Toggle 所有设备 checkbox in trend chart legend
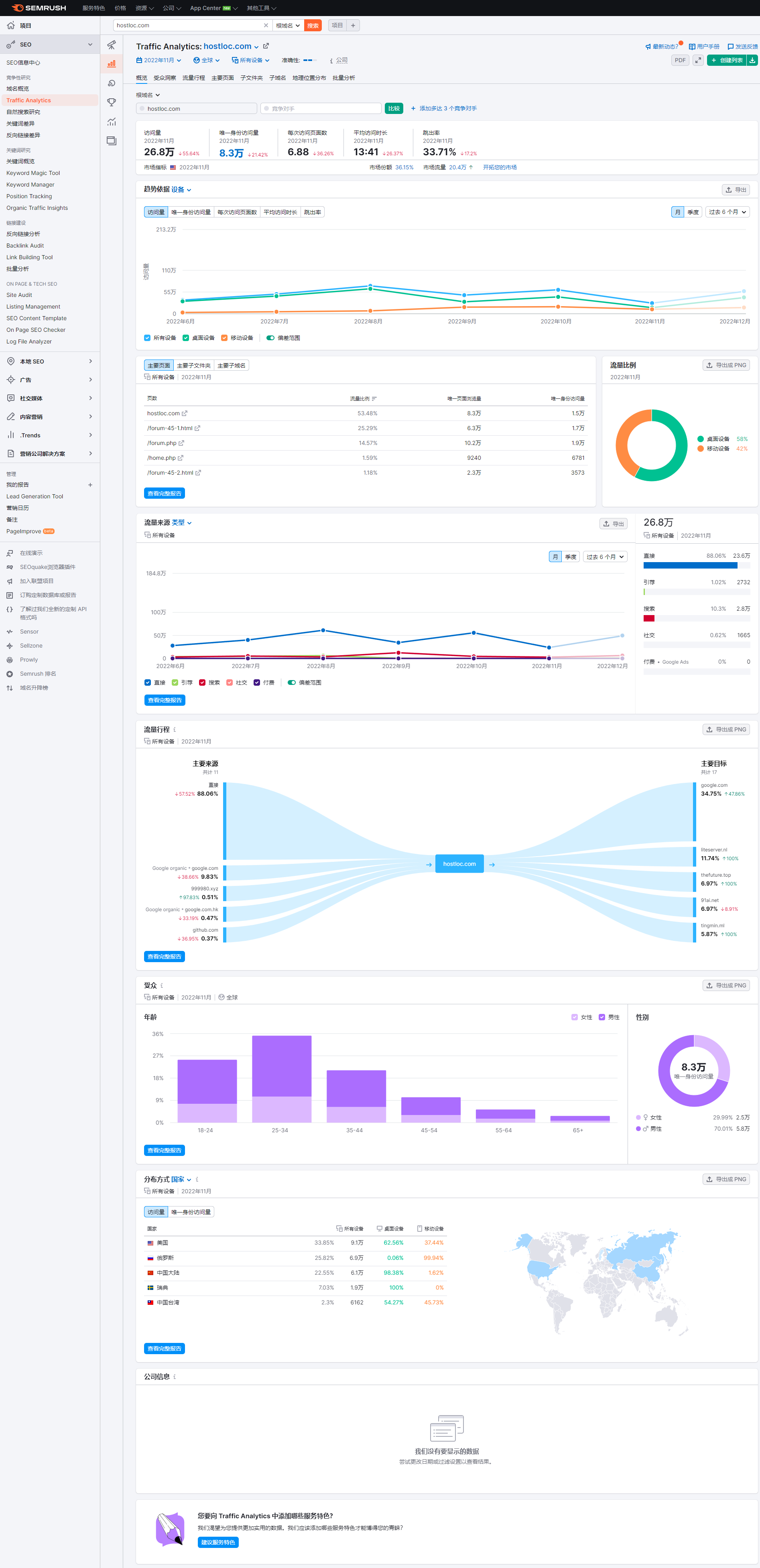 (147, 338)
